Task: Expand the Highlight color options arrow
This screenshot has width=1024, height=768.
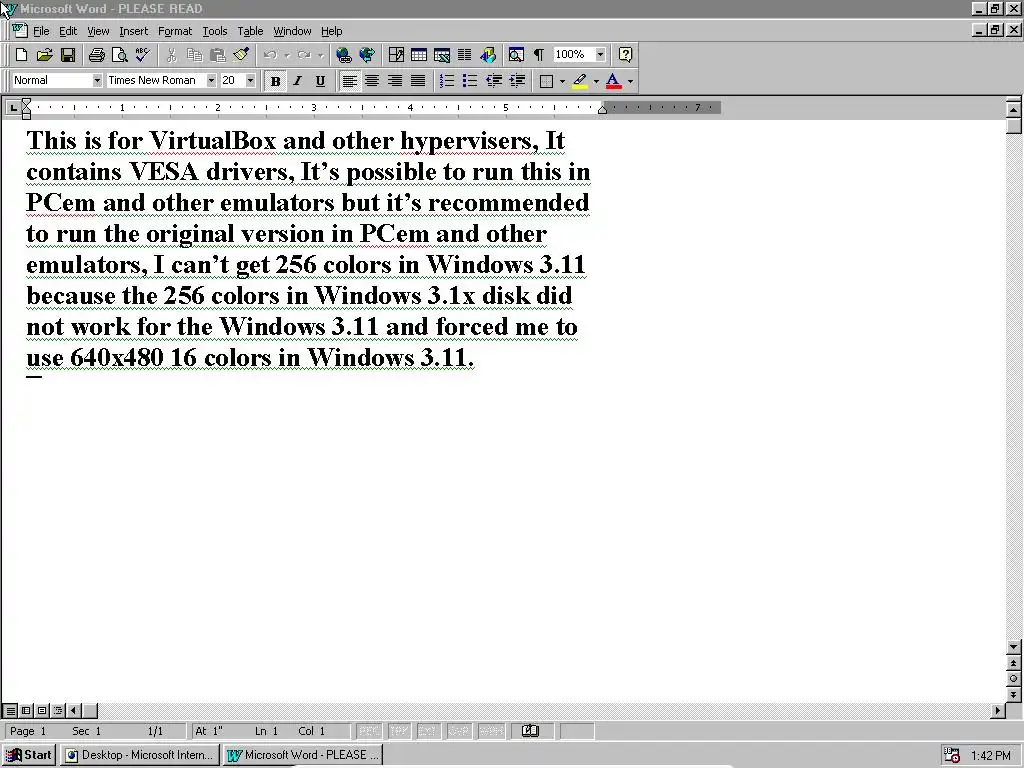Action: (x=596, y=81)
